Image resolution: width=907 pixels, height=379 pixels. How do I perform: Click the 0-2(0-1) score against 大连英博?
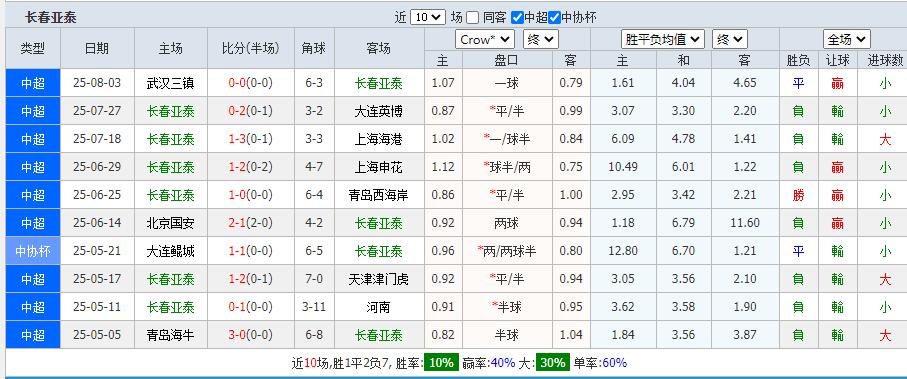coord(250,111)
